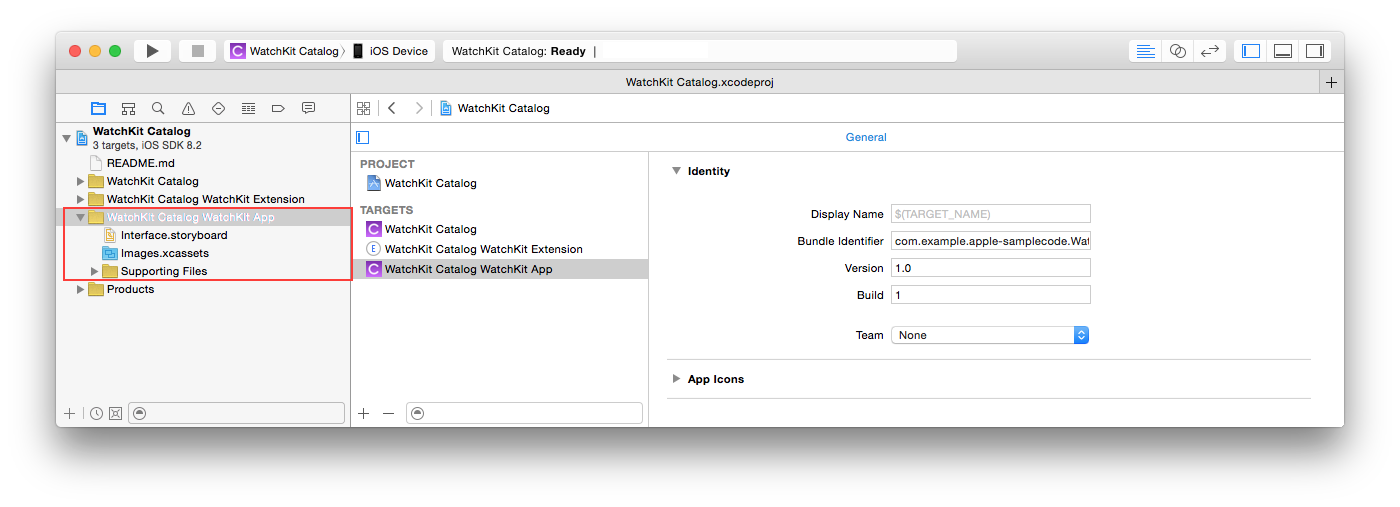
Task: Edit the Version field
Action: pos(990,268)
